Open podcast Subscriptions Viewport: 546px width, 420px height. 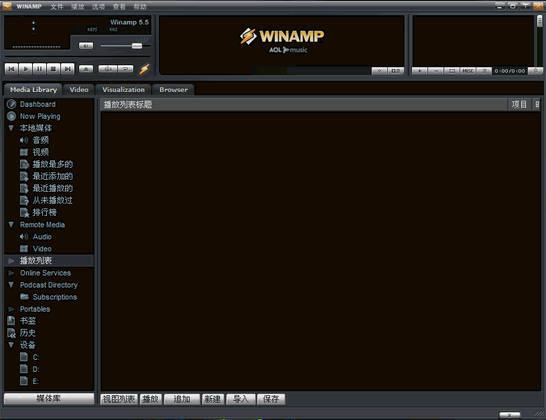pyautogui.click(x=55, y=297)
